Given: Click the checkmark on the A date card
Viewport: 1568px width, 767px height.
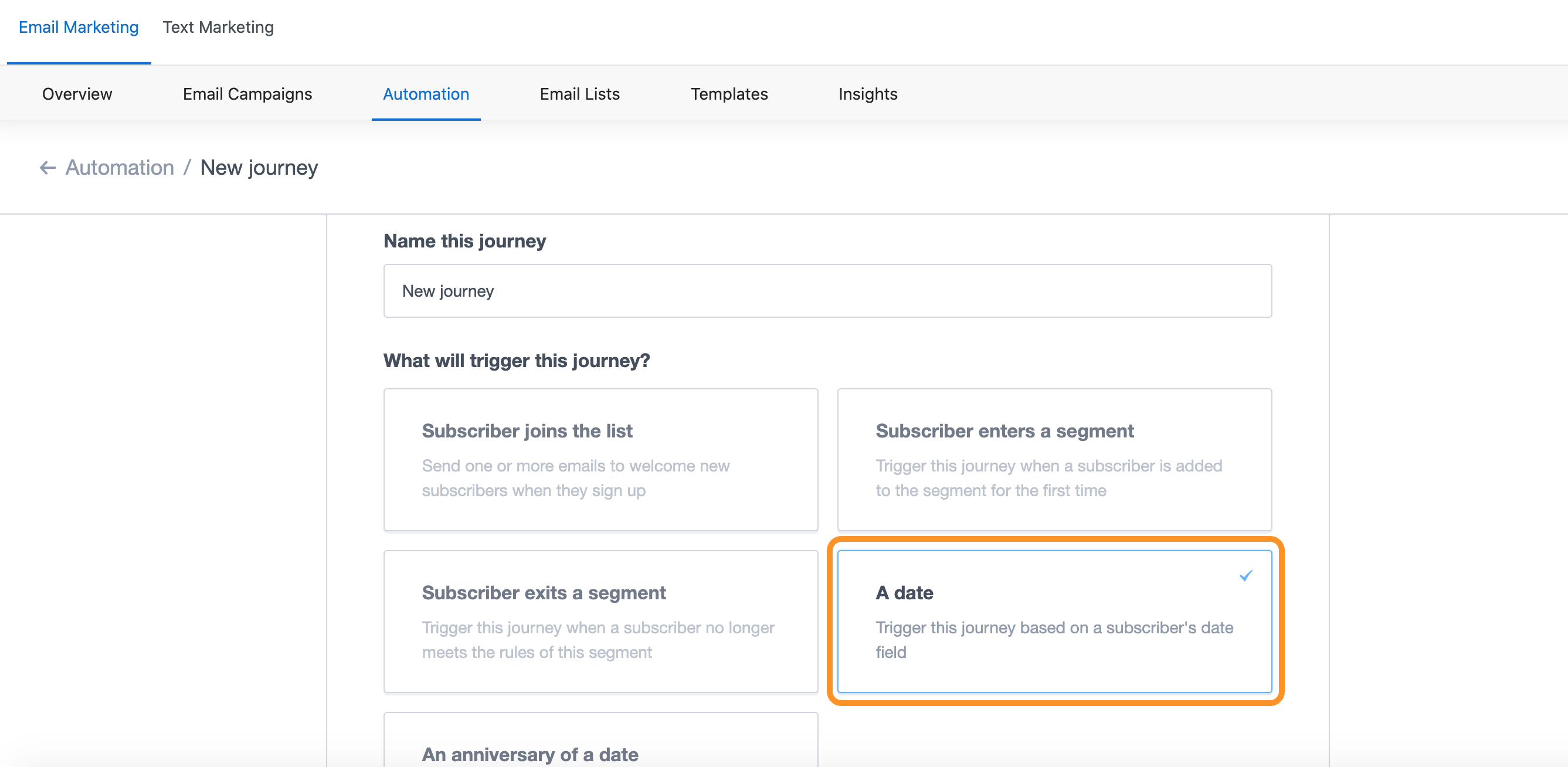Looking at the screenshot, I should point(1245,575).
